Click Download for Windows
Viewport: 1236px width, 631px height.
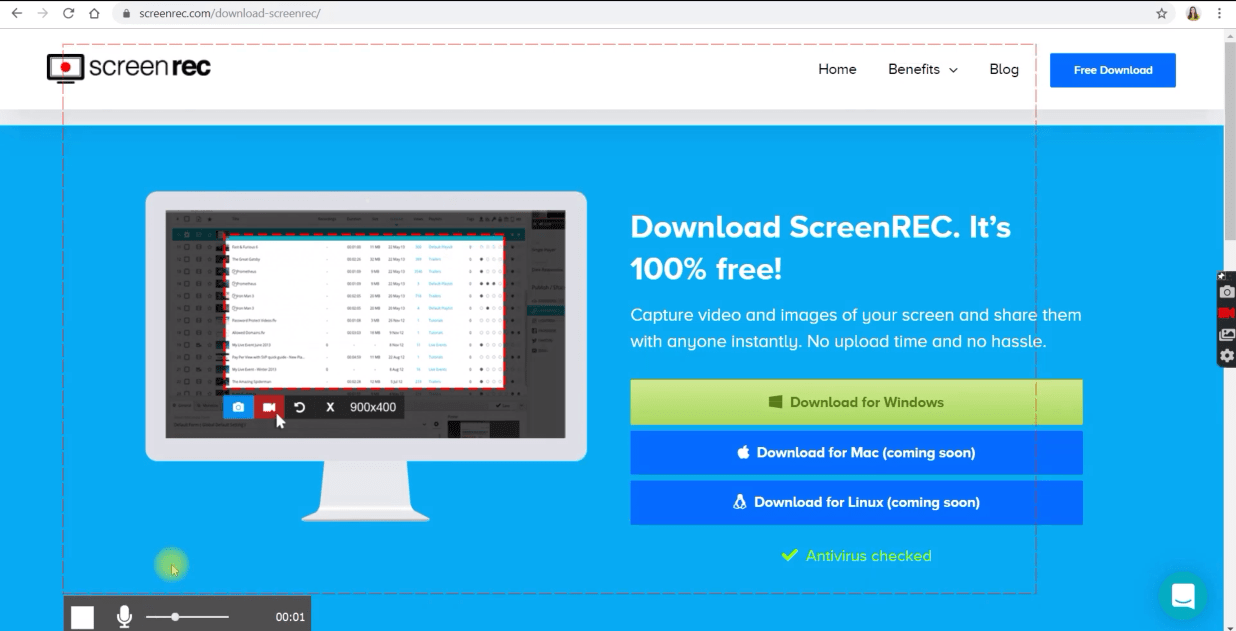[x=856, y=402]
